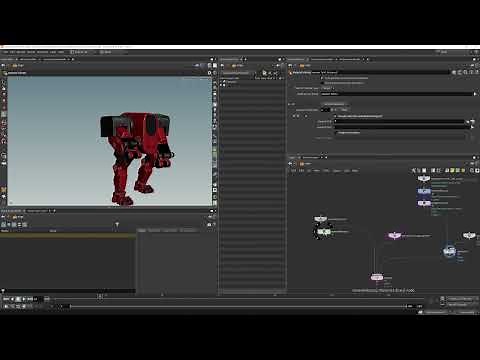This screenshot has height=360, width=480.
Task: Open the gear menu in parameter pane header
Action: click(455, 72)
